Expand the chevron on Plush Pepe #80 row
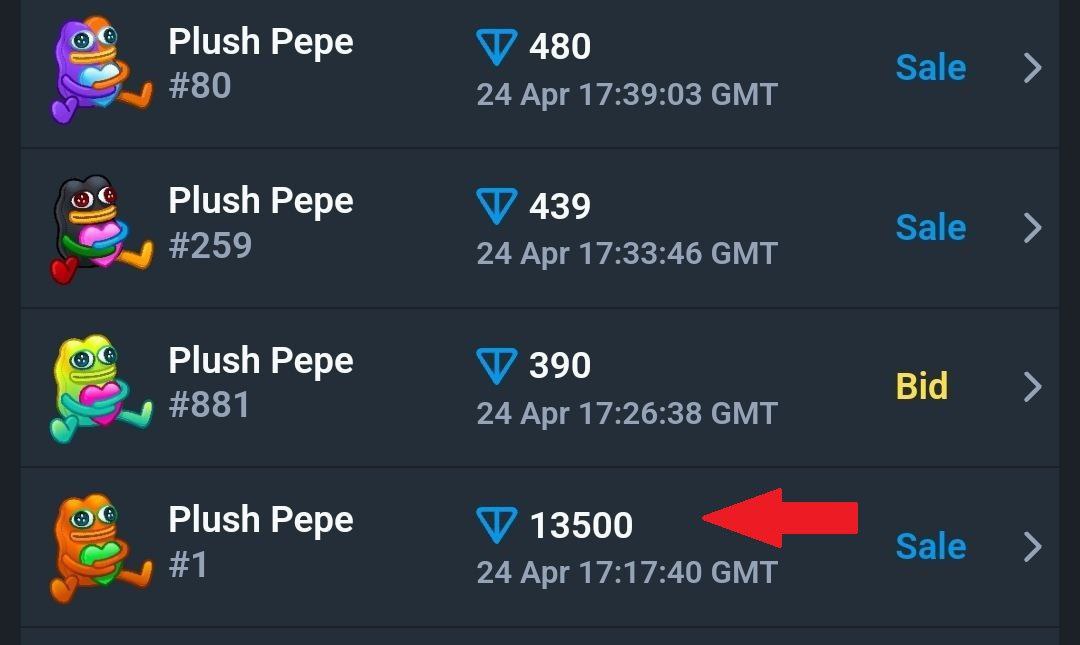1080x645 pixels. [x=1032, y=68]
